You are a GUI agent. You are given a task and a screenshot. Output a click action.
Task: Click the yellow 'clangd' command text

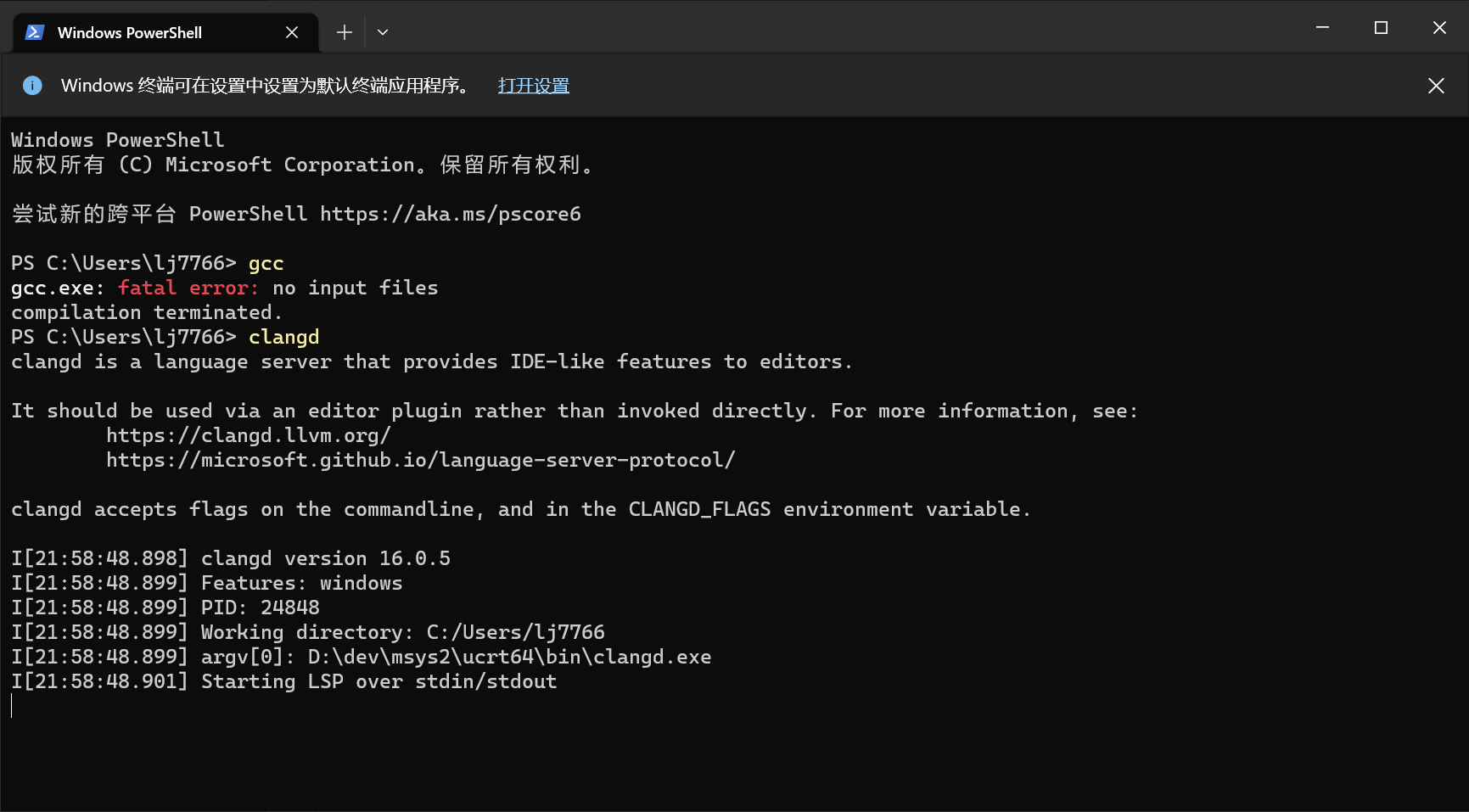tap(283, 337)
